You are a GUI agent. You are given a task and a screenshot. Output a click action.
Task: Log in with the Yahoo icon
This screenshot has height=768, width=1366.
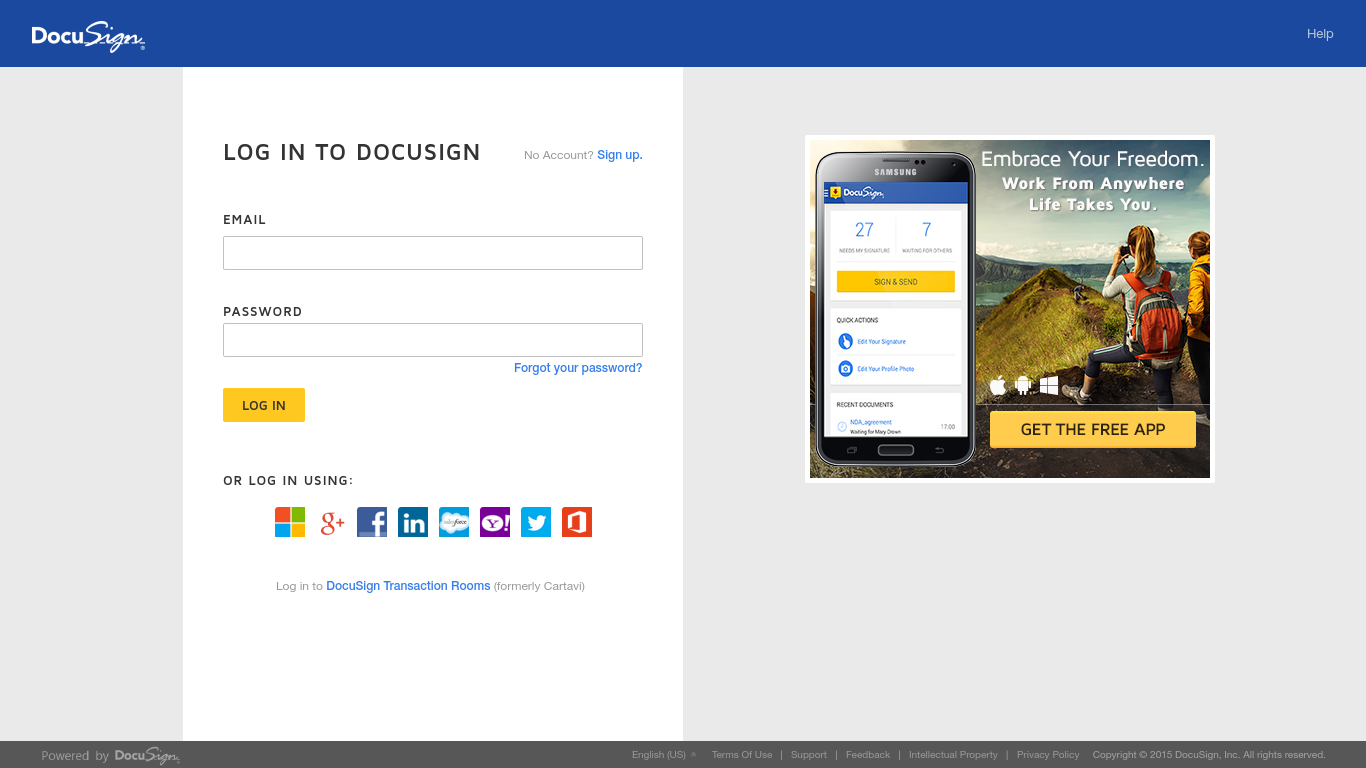(x=495, y=522)
